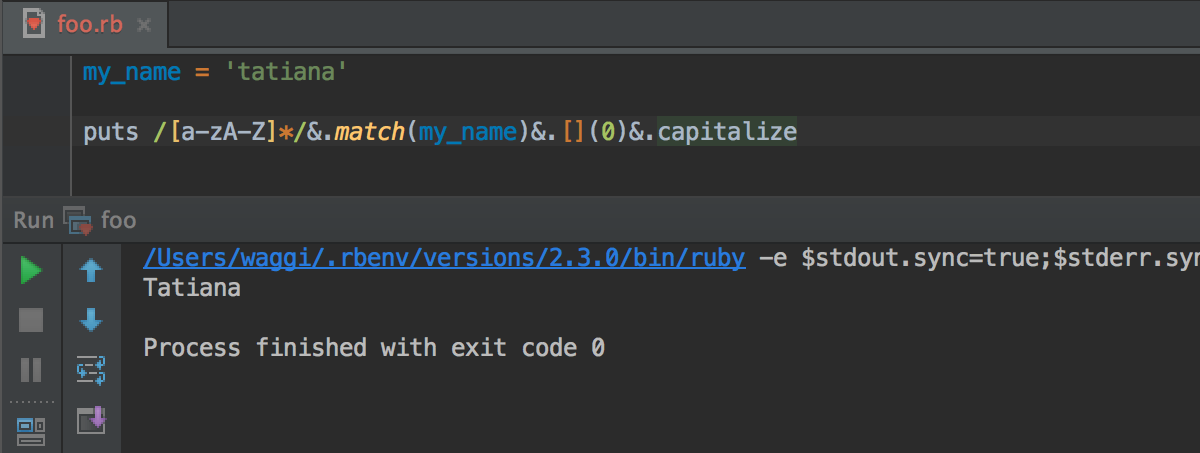Restore layout icon in Run panel

click(31, 430)
